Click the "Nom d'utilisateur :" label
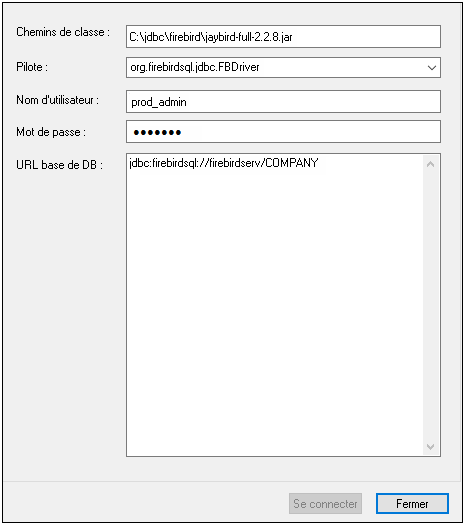The width and height of the screenshot is (465, 525). (58, 100)
